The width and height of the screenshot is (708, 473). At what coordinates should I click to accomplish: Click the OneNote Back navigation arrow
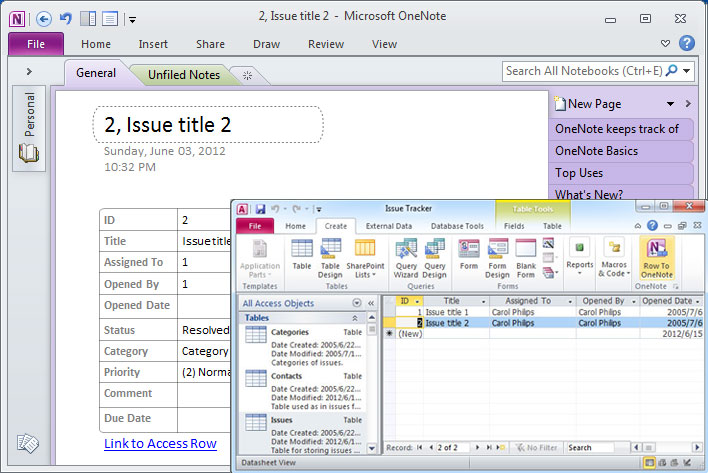(x=43, y=18)
